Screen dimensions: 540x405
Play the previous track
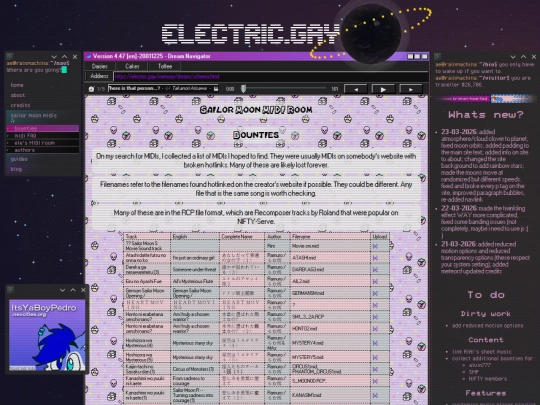356,89
